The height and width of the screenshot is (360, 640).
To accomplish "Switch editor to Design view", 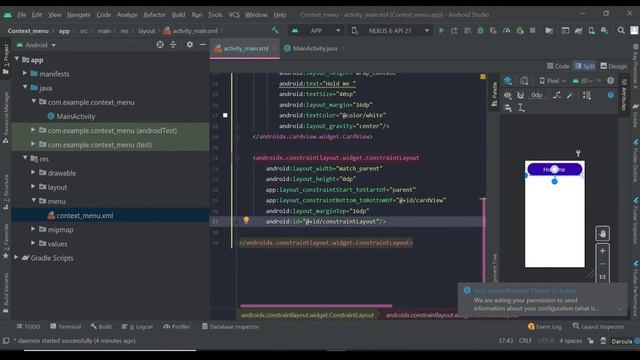I will [613, 66].
